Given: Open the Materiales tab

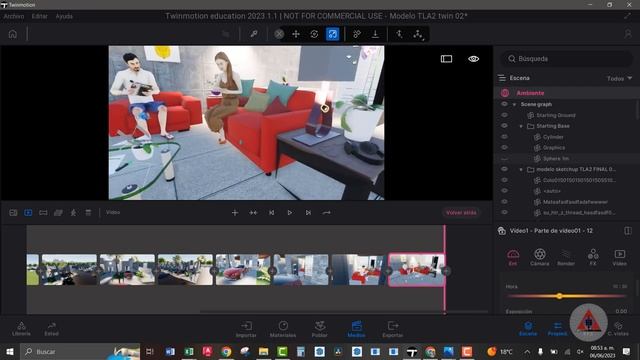Looking at the screenshot, I should (x=283, y=329).
